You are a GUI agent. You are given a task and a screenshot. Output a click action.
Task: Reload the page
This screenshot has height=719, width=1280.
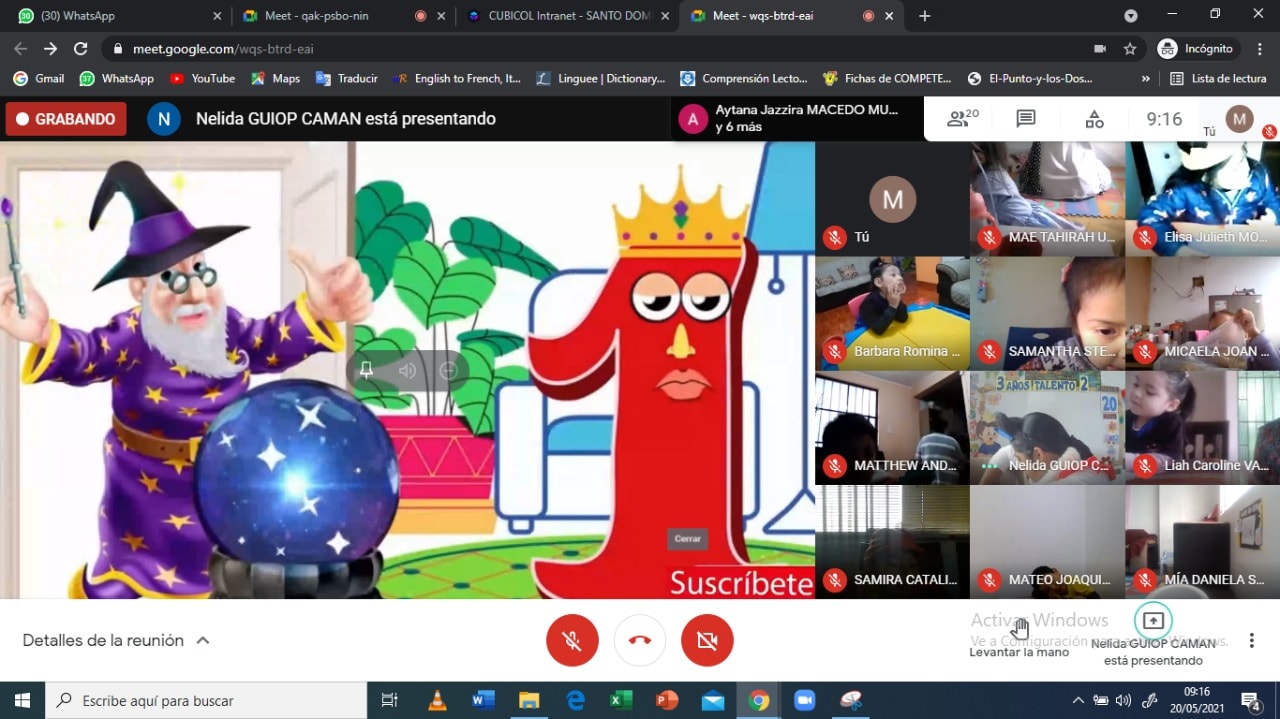click(x=81, y=48)
